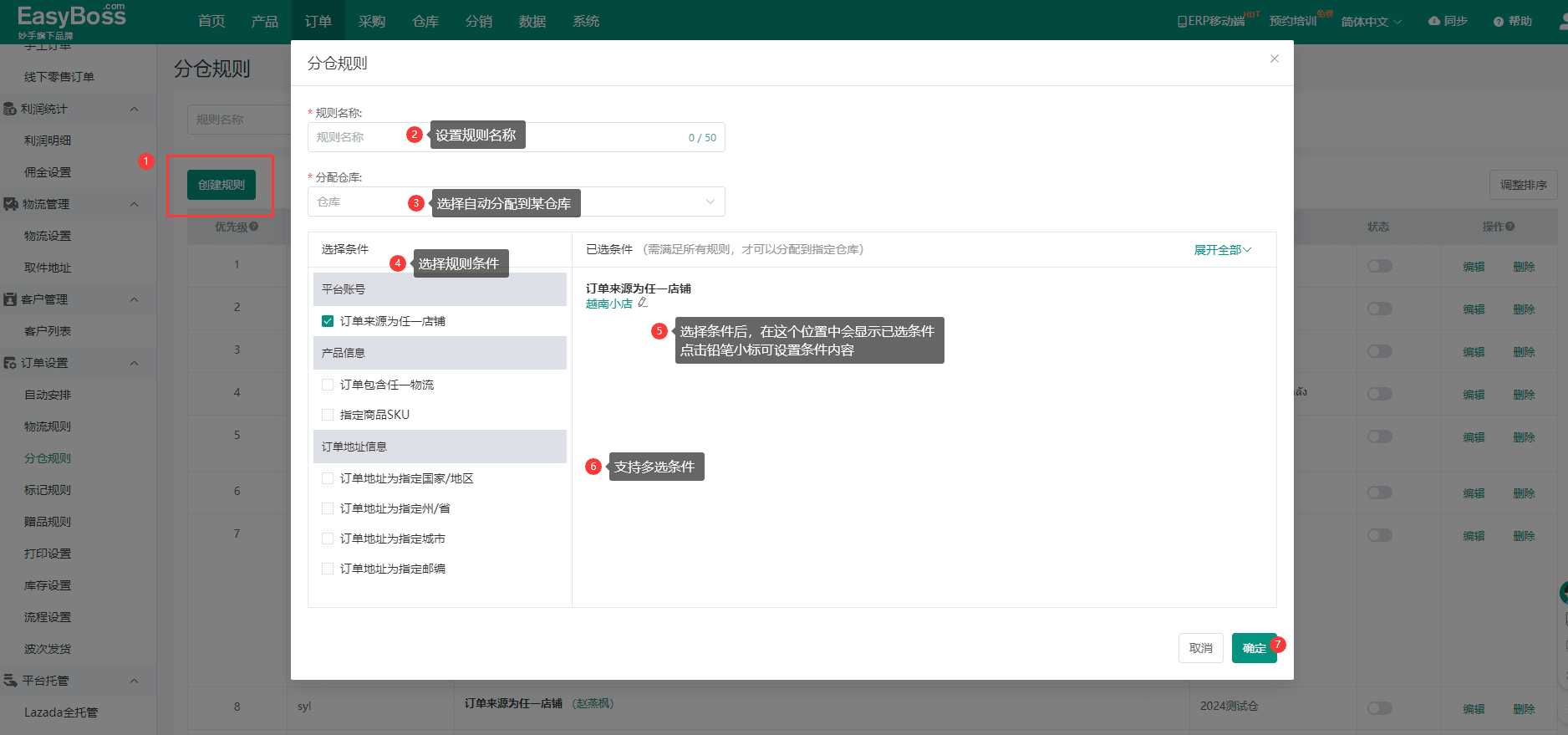
Task: Open the 分配仓库 warehouse dropdown
Action: point(516,202)
